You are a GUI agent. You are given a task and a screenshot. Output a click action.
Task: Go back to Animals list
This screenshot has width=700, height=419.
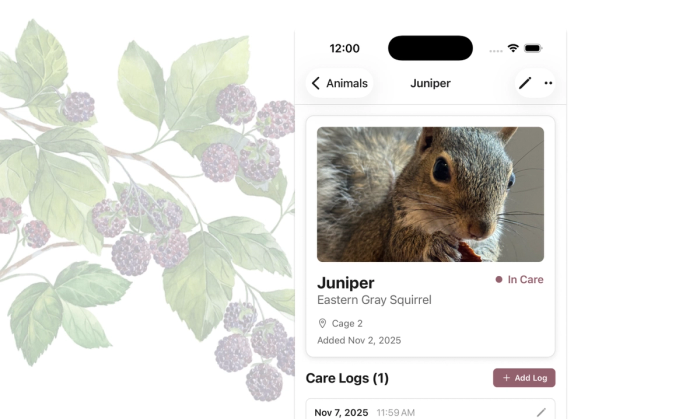point(339,83)
